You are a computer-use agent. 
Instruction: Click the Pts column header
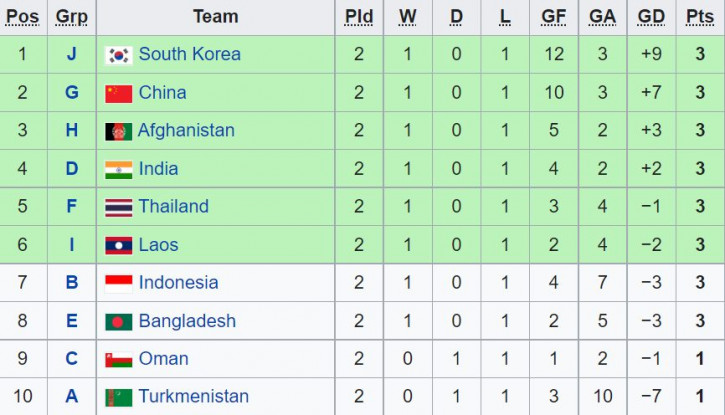coord(700,16)
